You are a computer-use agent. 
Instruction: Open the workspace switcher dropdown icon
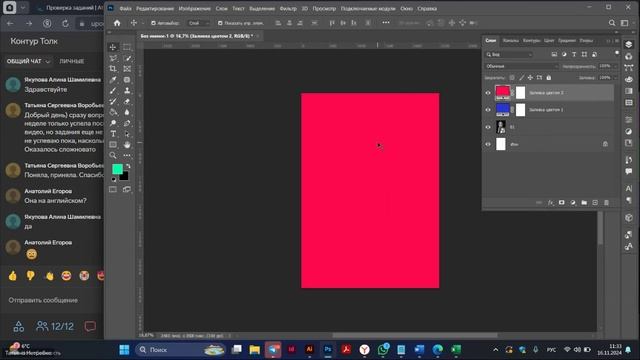(x=624, y=23)
